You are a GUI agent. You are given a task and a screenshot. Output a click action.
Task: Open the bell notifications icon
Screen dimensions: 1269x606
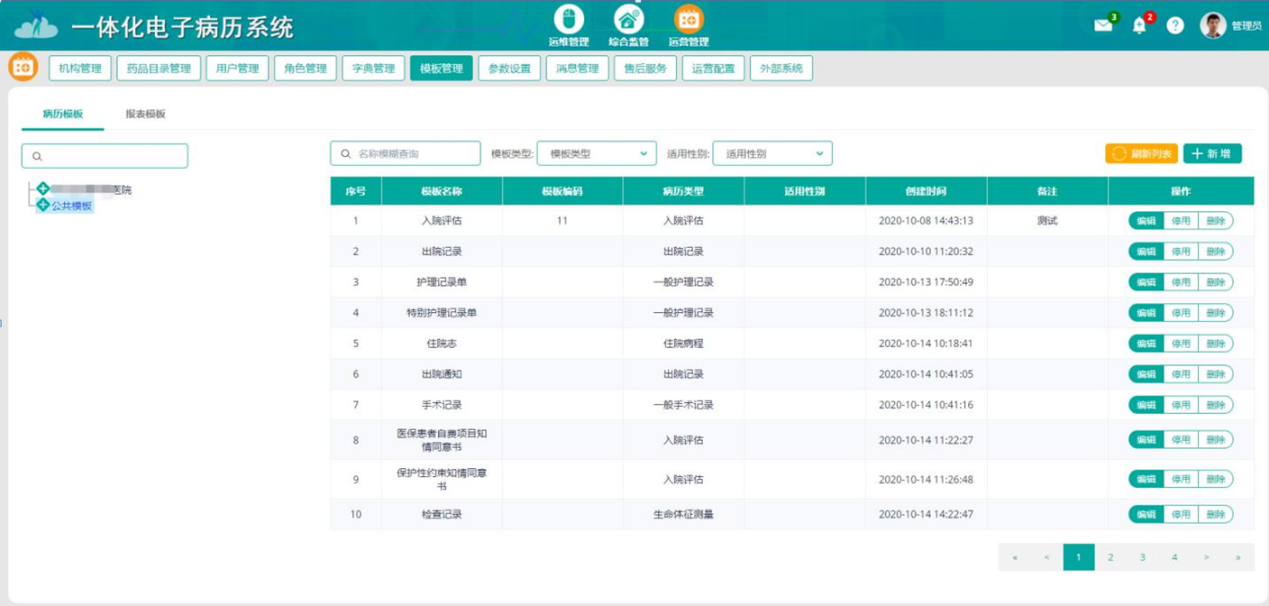(x=1139, y=26)
